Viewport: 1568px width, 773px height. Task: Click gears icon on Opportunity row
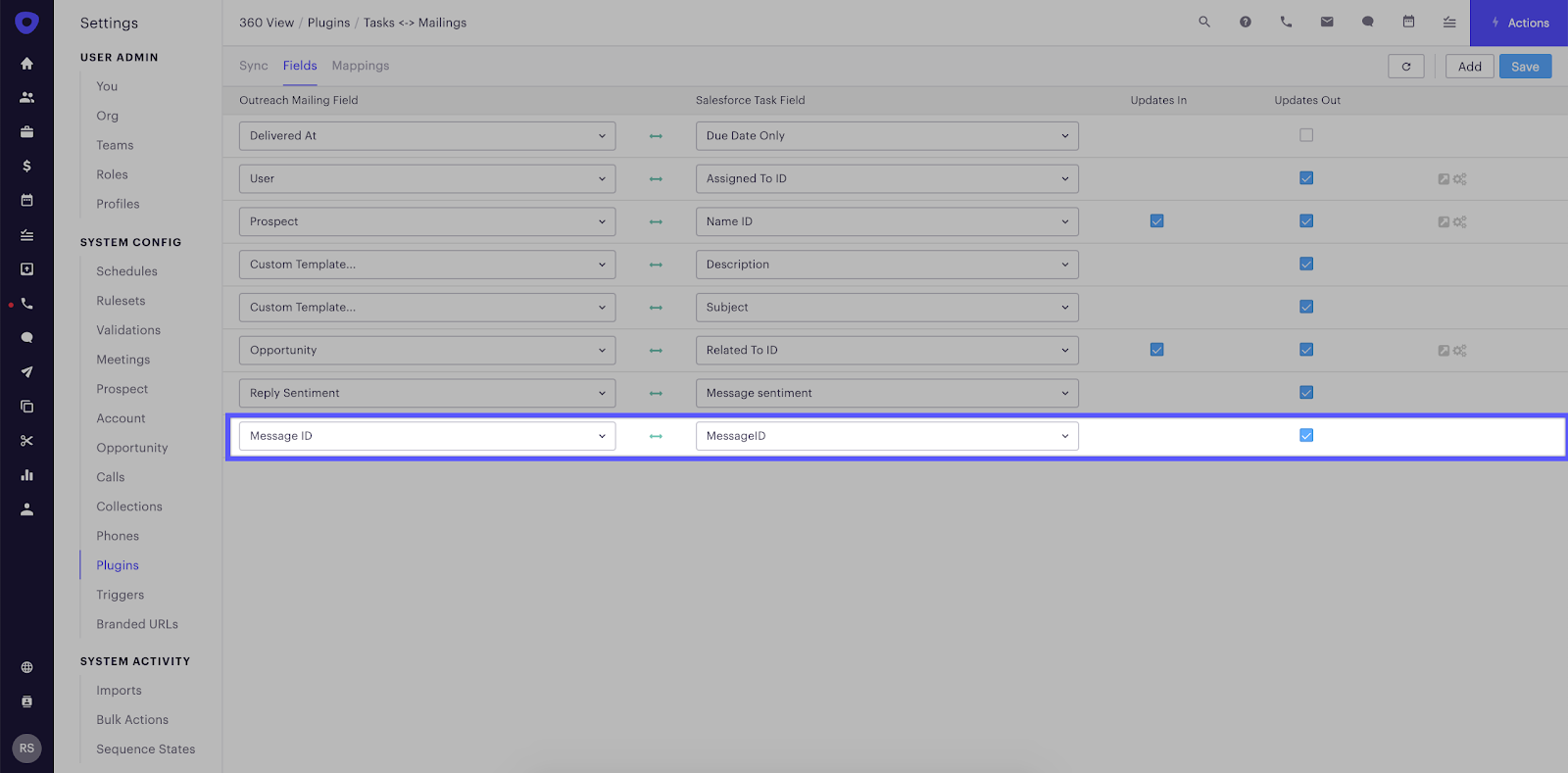pos(1460,351)
